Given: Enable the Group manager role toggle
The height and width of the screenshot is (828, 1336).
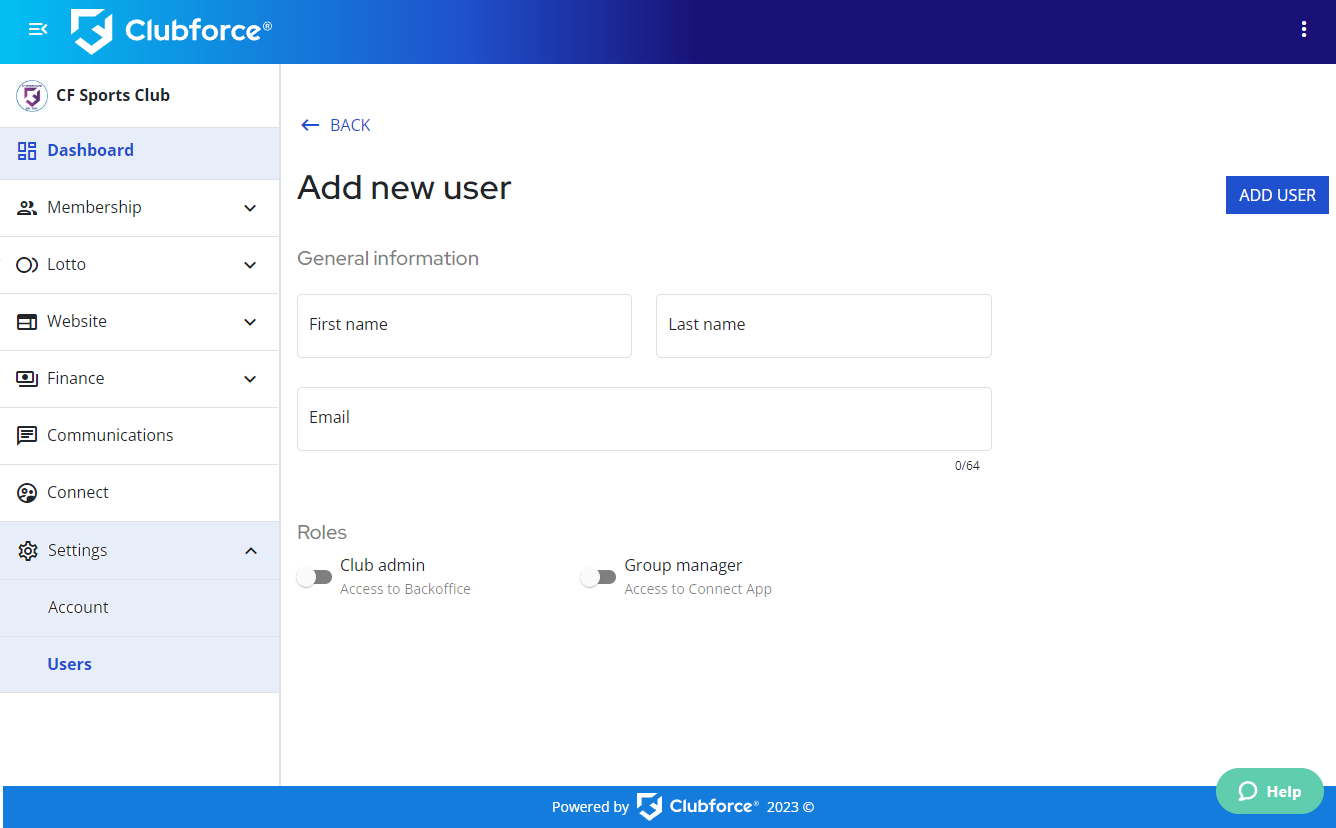Looking at the screenshot, I should (x=599, y=577).
